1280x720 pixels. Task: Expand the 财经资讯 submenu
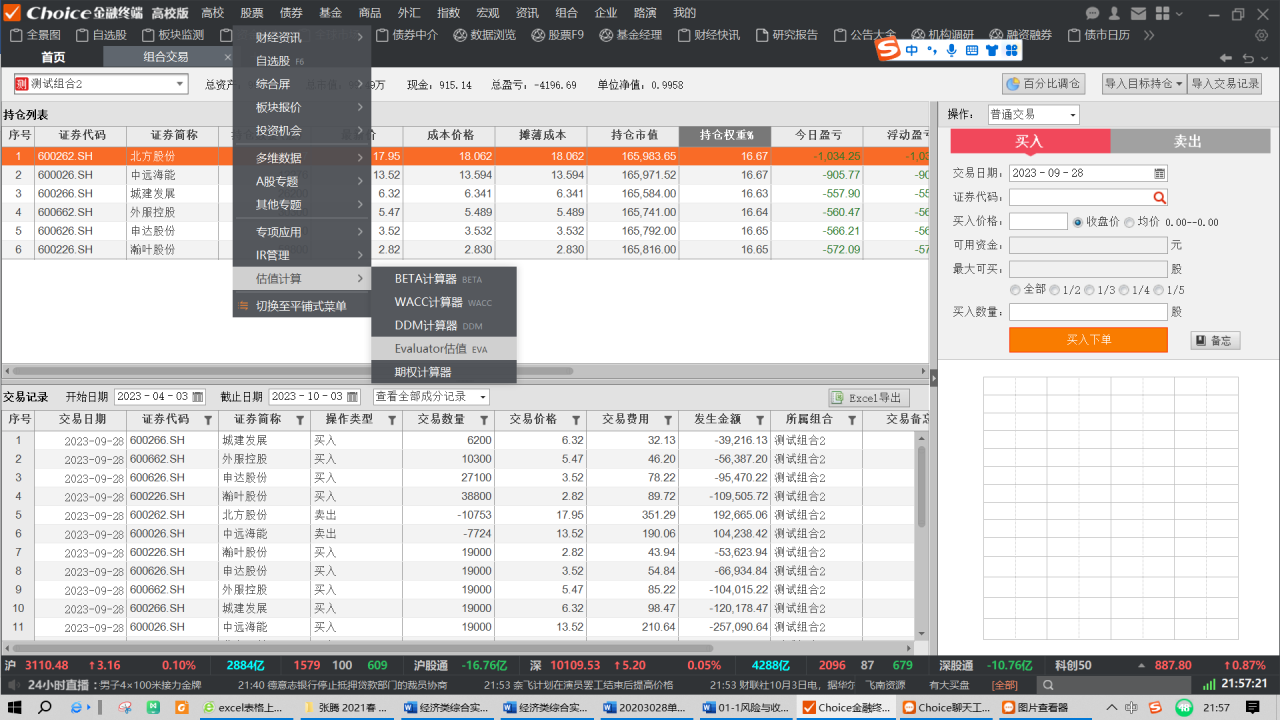(302, 37)
